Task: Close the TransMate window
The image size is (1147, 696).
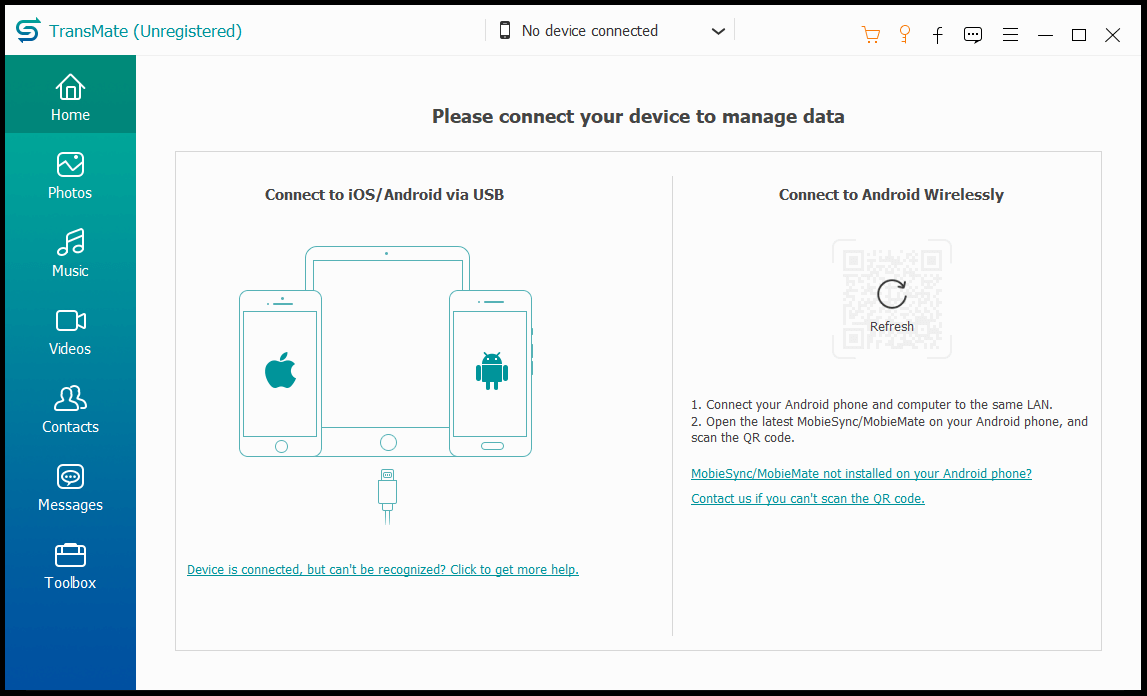Action: [x=1113, y=34]
